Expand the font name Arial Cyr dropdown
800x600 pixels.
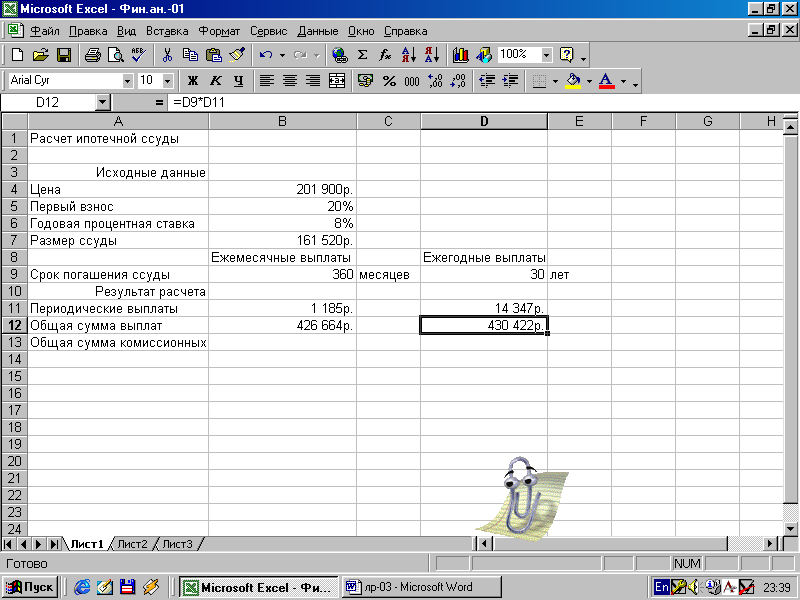coord(127,81)
